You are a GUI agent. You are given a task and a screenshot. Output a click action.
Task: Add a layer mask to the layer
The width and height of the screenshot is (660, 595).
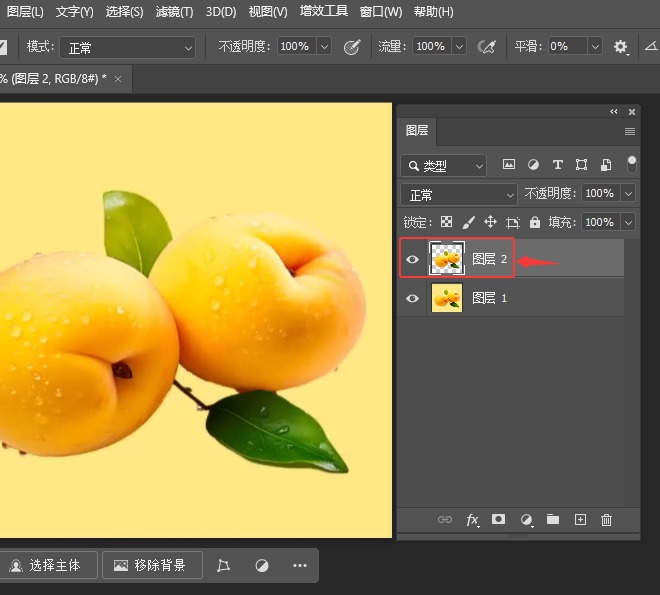tap(499, 520)
